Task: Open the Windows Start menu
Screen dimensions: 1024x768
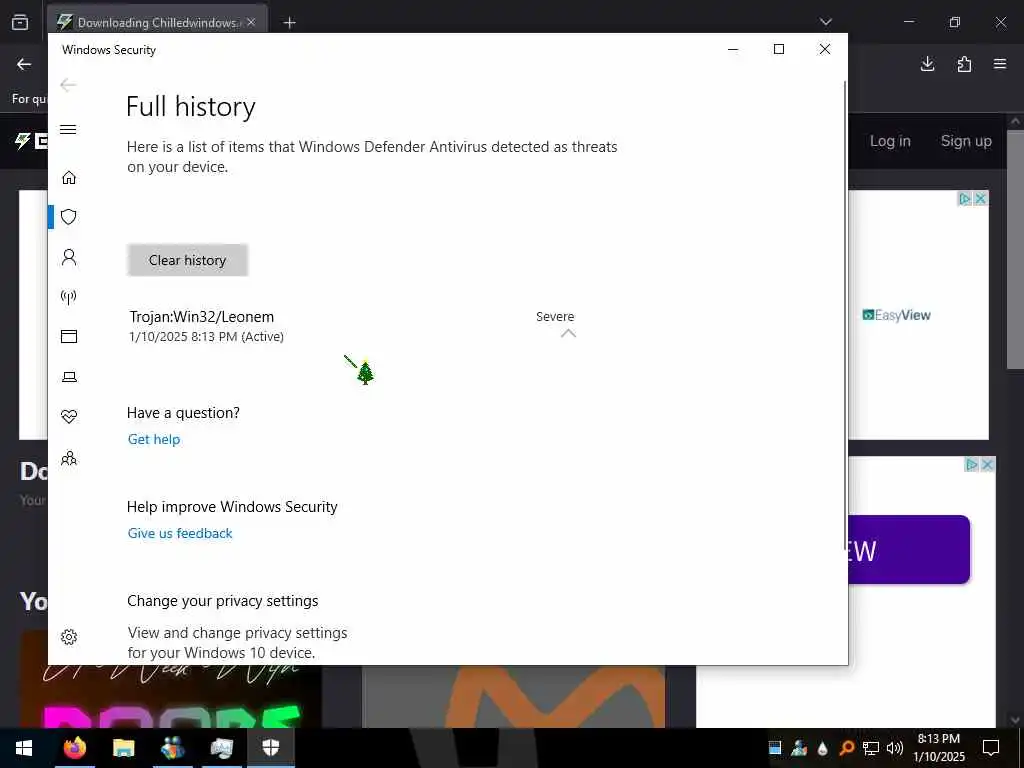Action: point(24,748)
